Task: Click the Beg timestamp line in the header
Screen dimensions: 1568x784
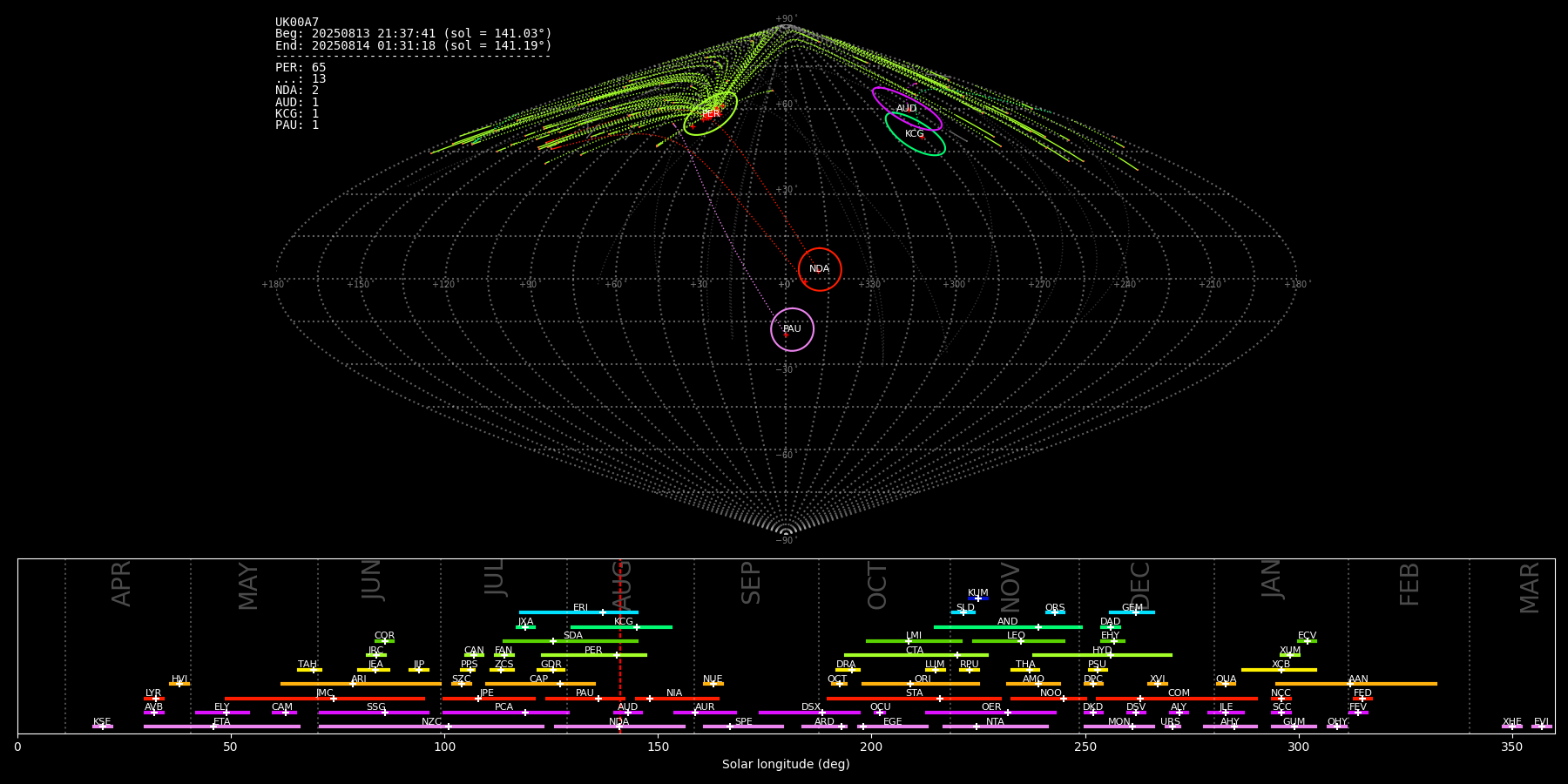Action: coord(414,34)
